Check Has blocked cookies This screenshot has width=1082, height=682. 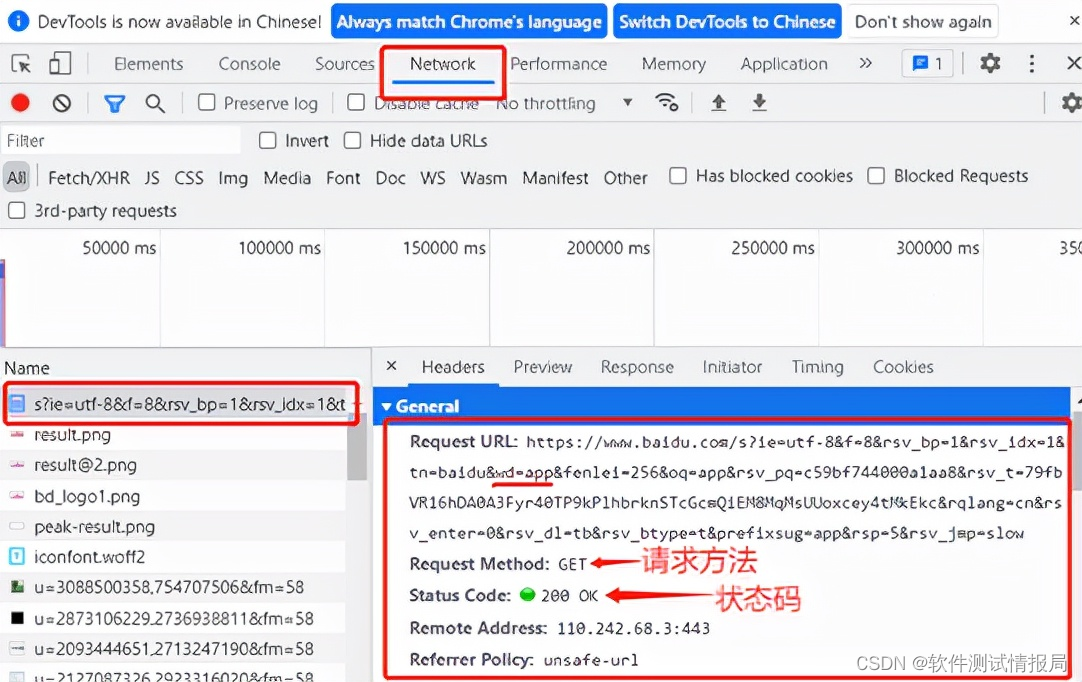point(678,176)
